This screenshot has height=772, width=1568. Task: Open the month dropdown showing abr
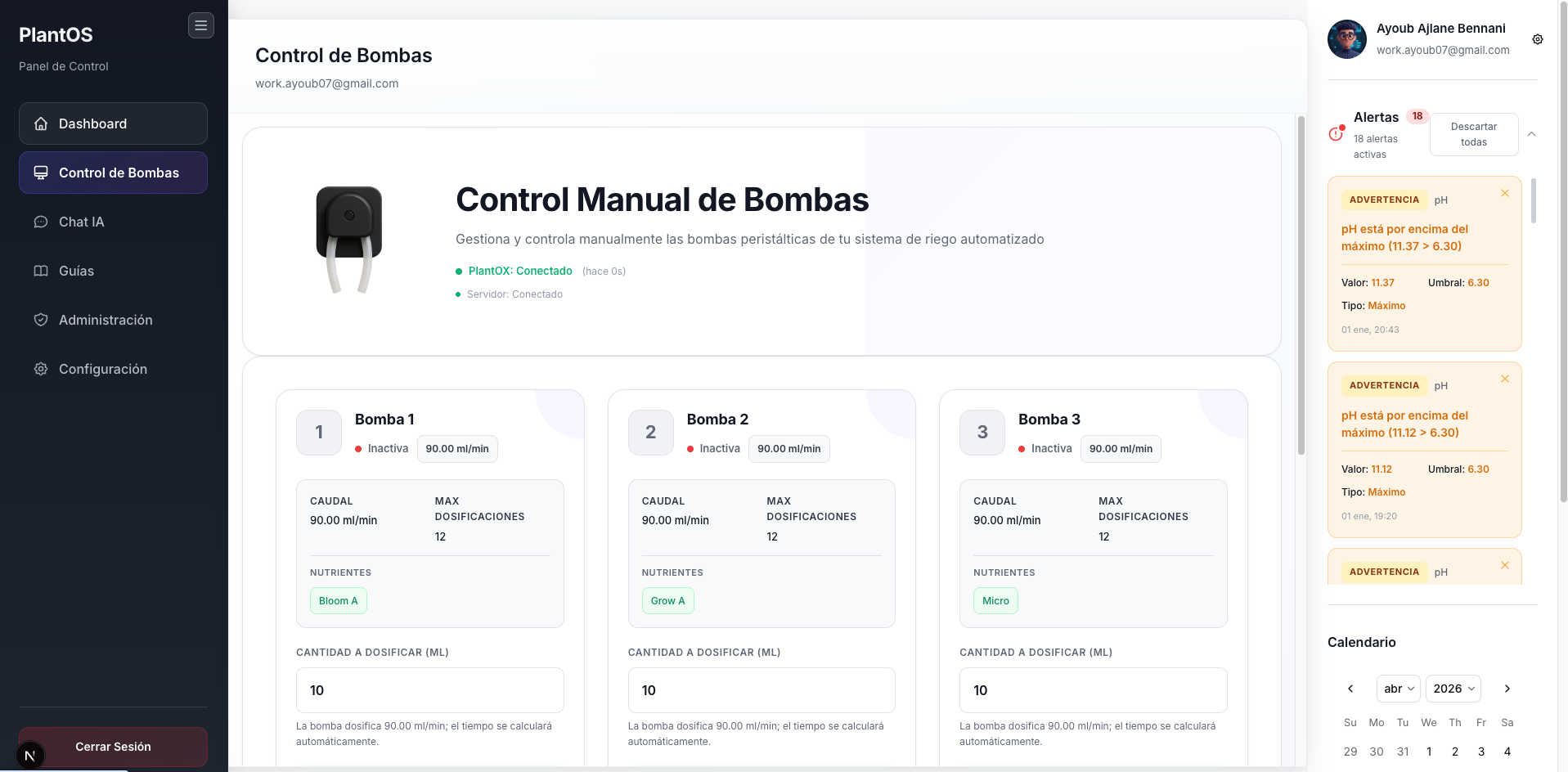1398,689
